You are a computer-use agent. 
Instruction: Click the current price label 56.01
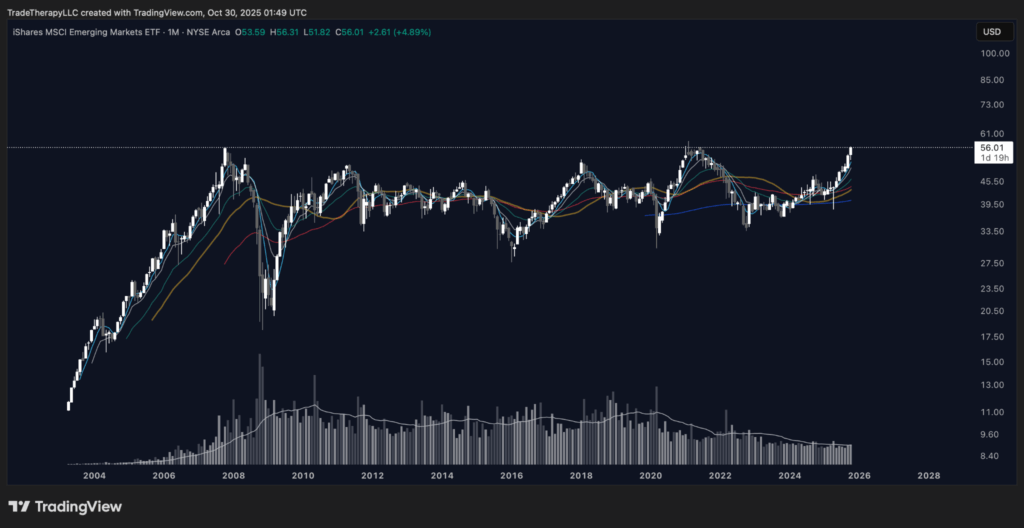click(991, 147)
